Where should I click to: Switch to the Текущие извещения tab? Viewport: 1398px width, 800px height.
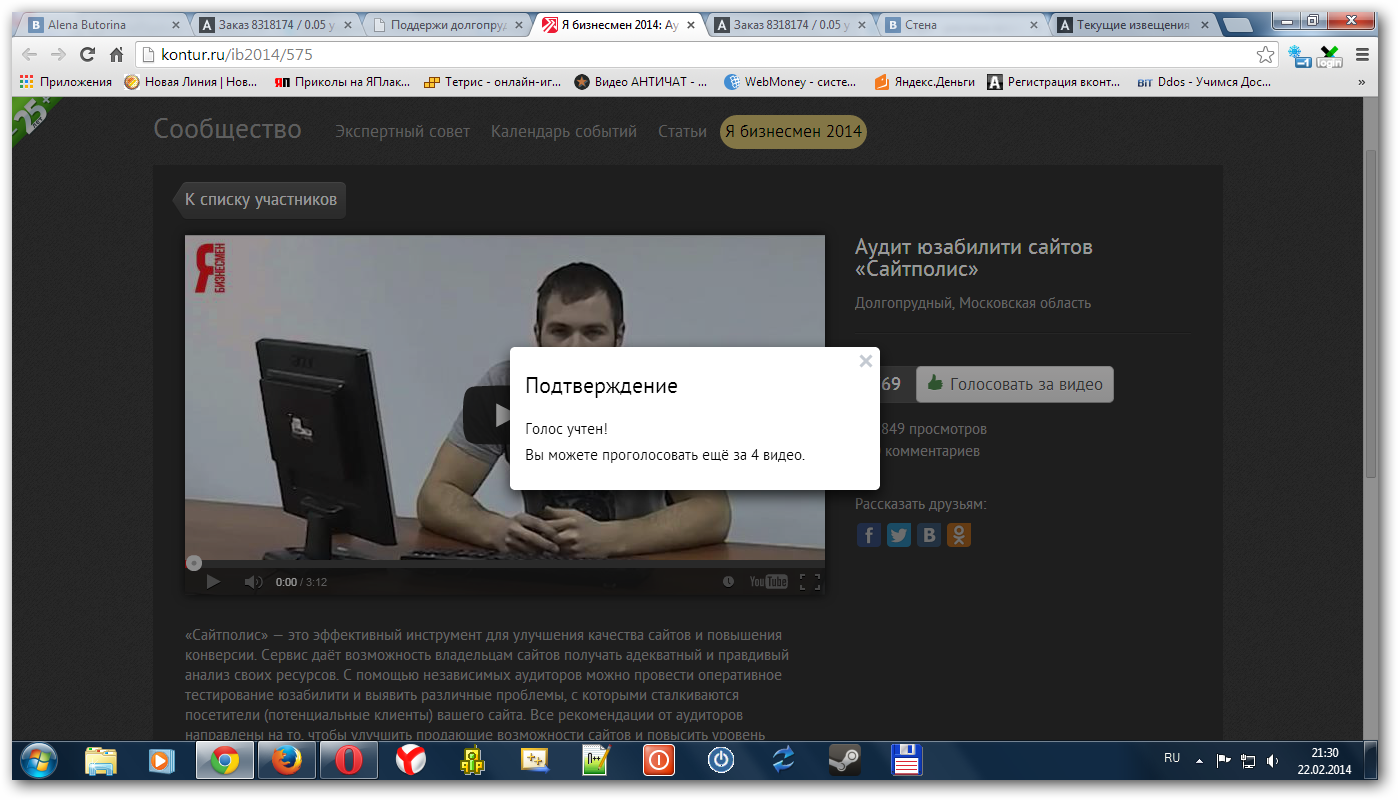point(1133,25)
